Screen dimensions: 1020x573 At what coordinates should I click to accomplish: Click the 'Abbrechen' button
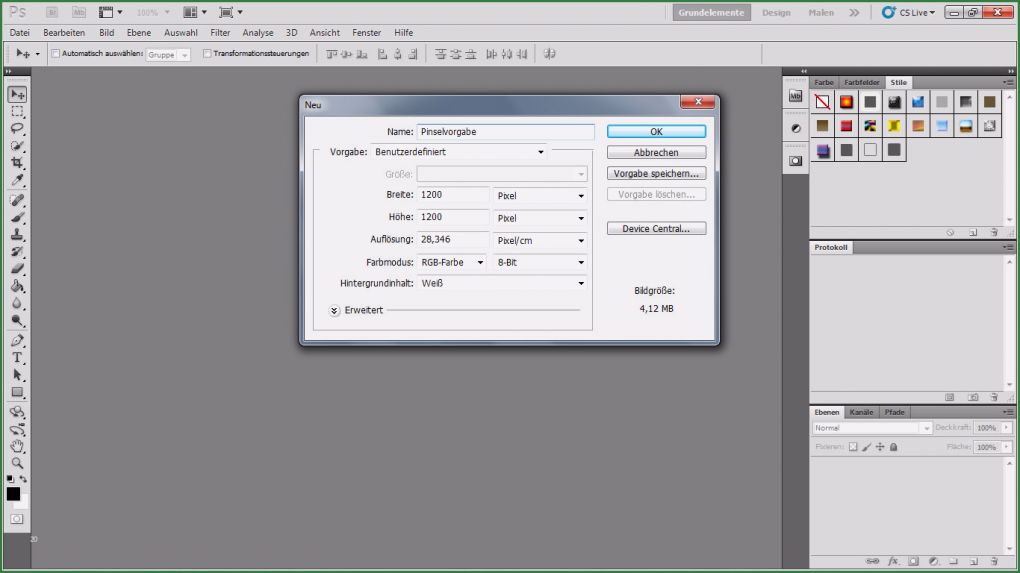tap(656, 153)
